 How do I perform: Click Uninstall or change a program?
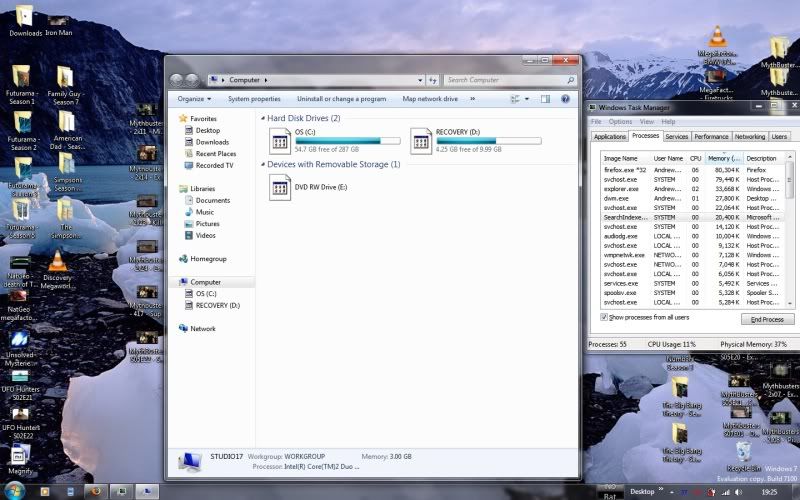[341, 99]
